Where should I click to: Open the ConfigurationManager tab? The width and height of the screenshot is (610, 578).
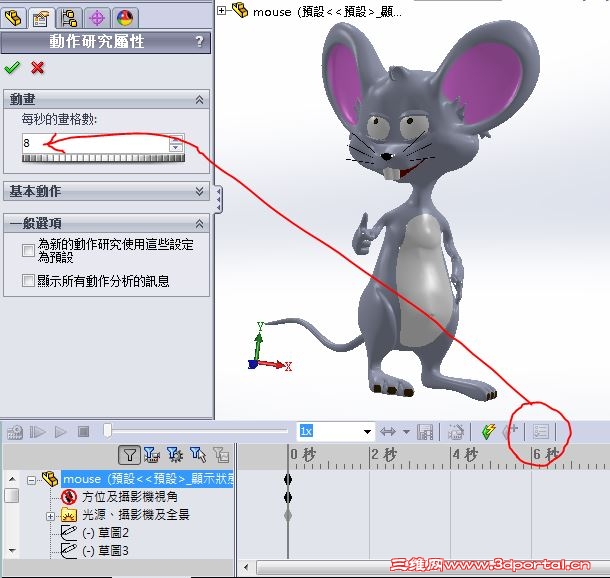pos(69,18)
